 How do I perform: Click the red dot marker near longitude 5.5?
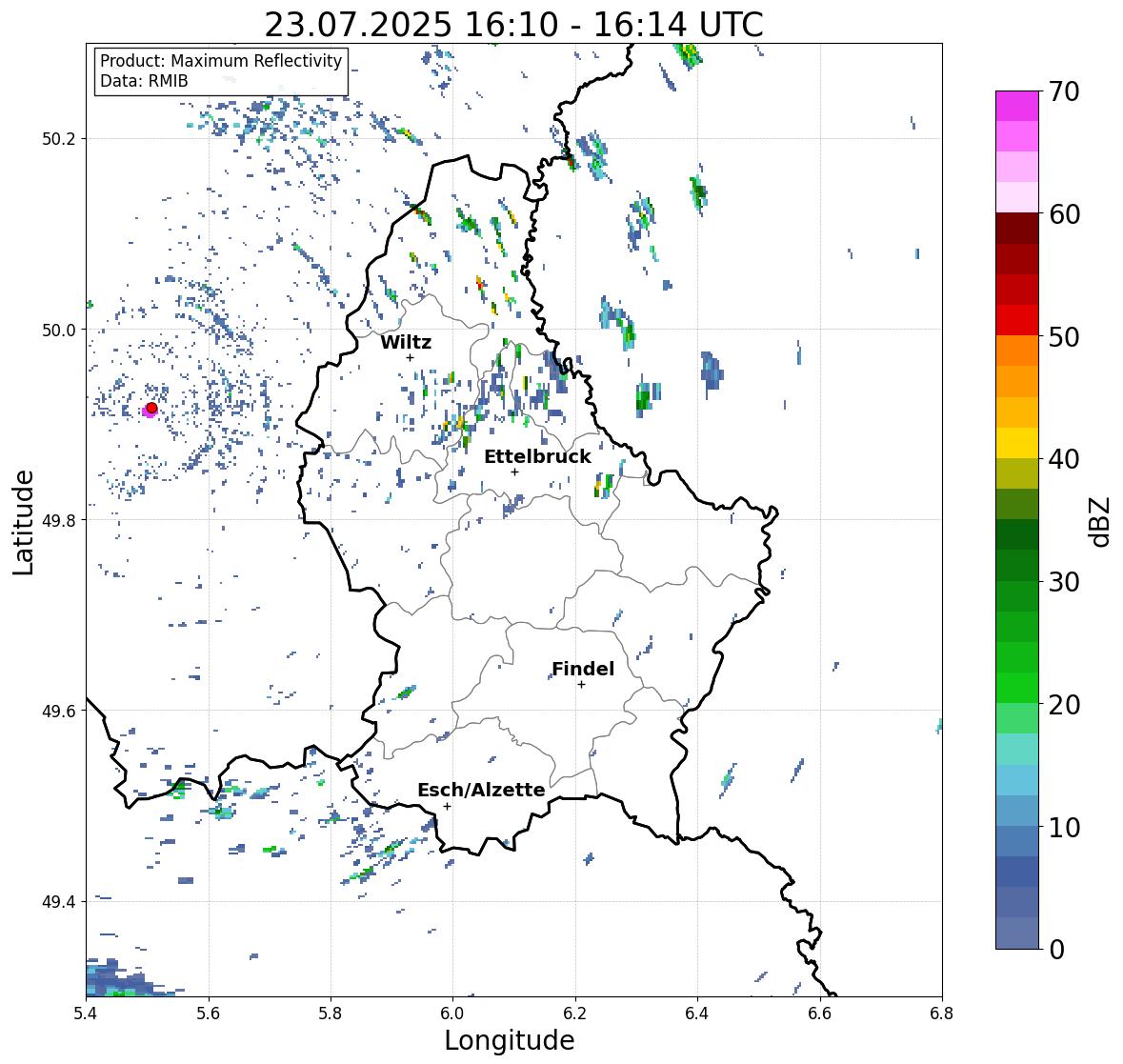151,408
